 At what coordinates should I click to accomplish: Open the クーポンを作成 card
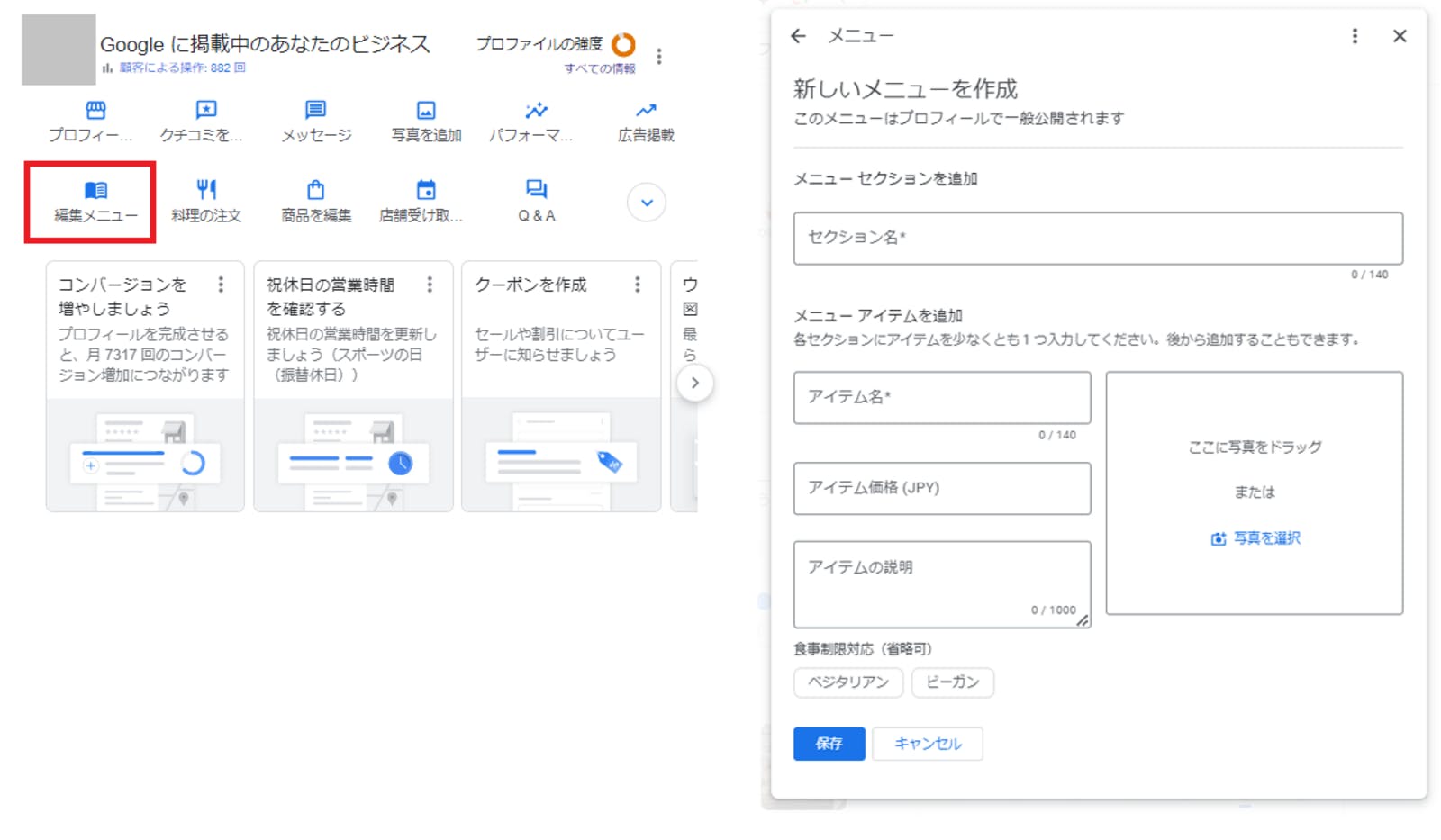561,386
